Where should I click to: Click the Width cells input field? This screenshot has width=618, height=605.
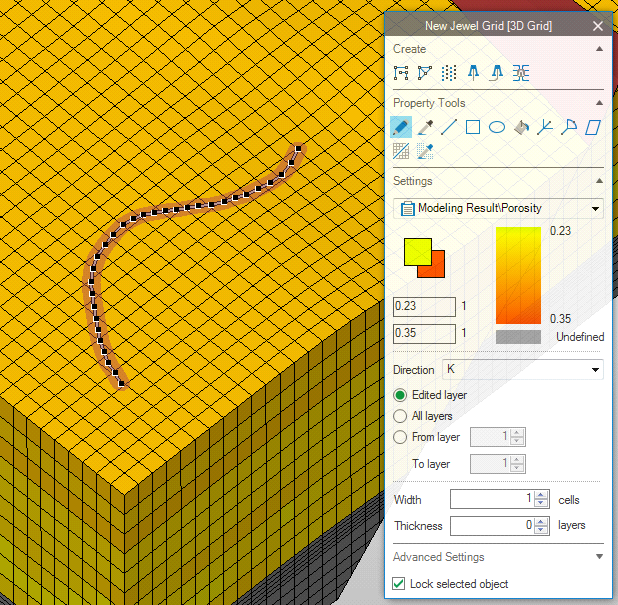(492, 499)
